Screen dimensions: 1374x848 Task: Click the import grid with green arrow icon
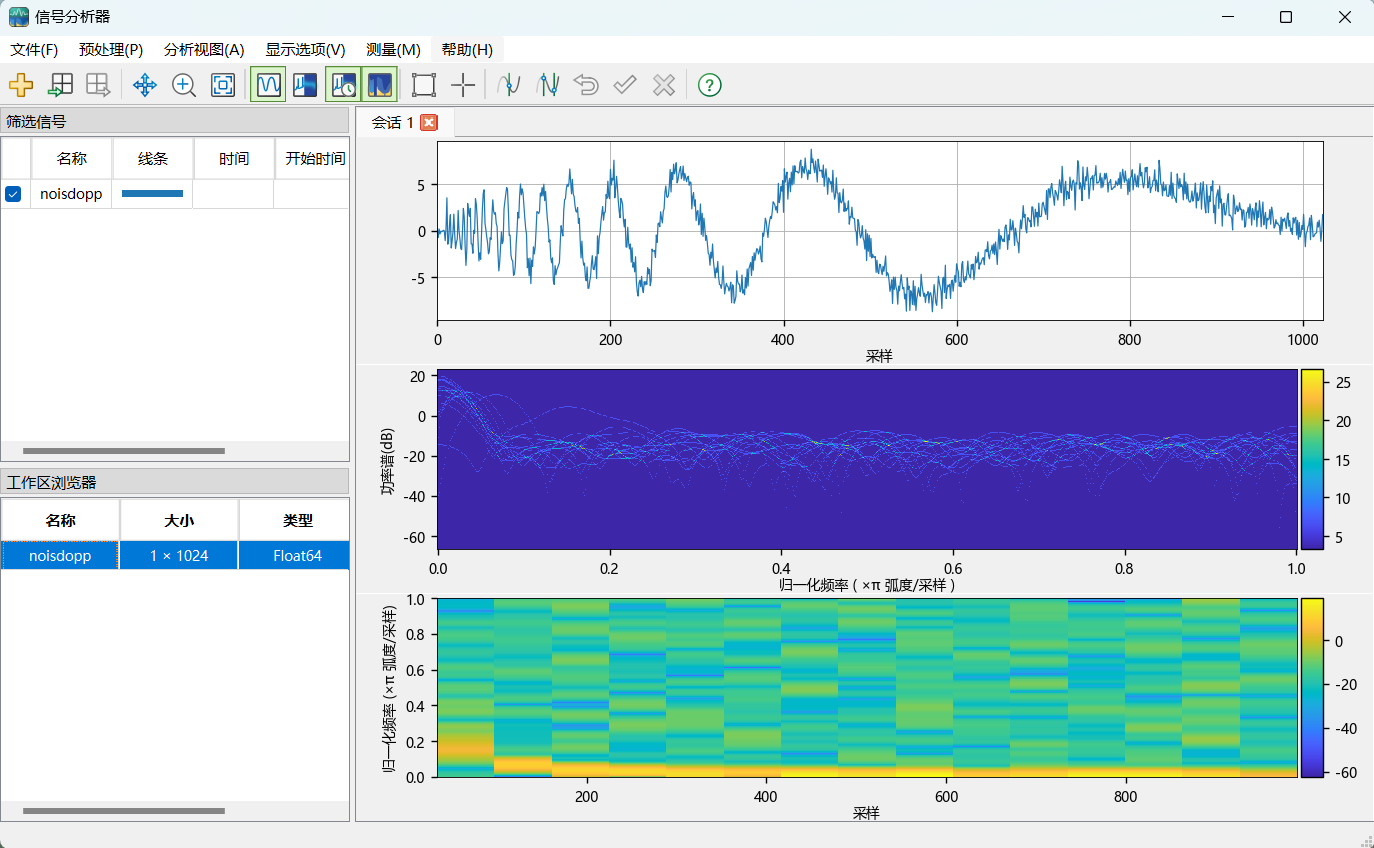pos(61,85)
